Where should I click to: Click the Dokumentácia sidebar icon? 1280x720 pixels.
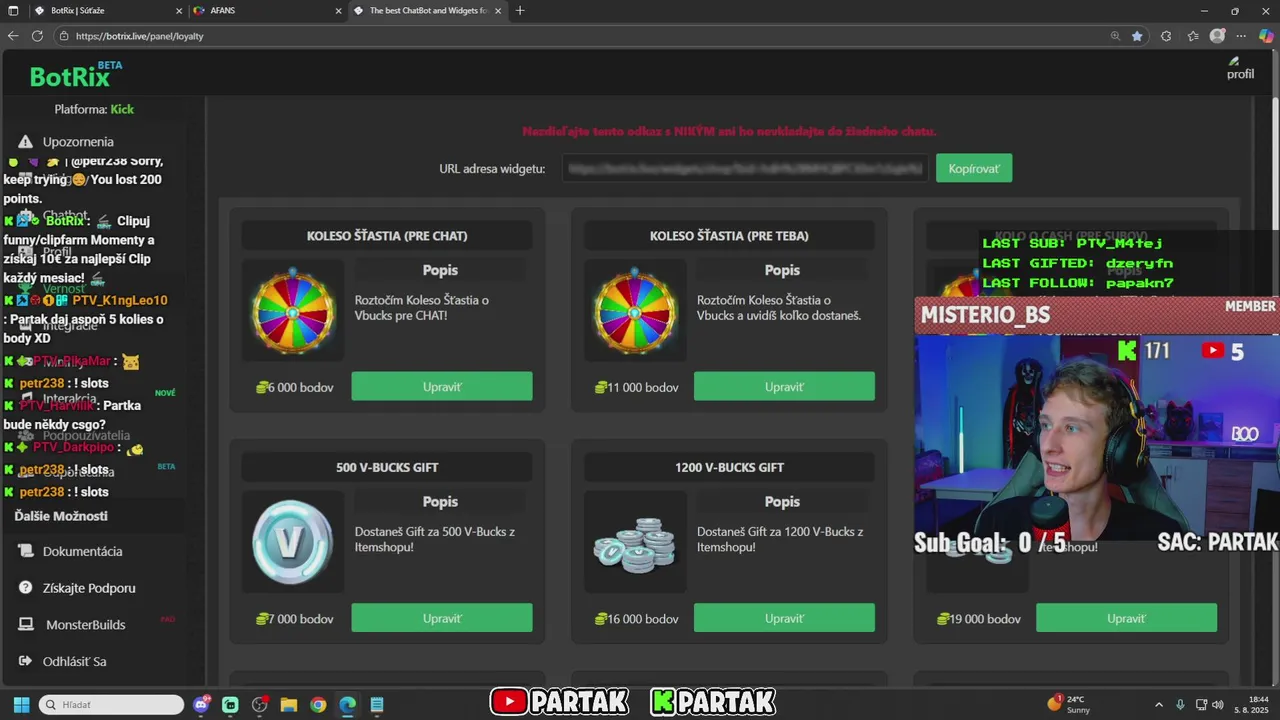click(x=25, y=551)
